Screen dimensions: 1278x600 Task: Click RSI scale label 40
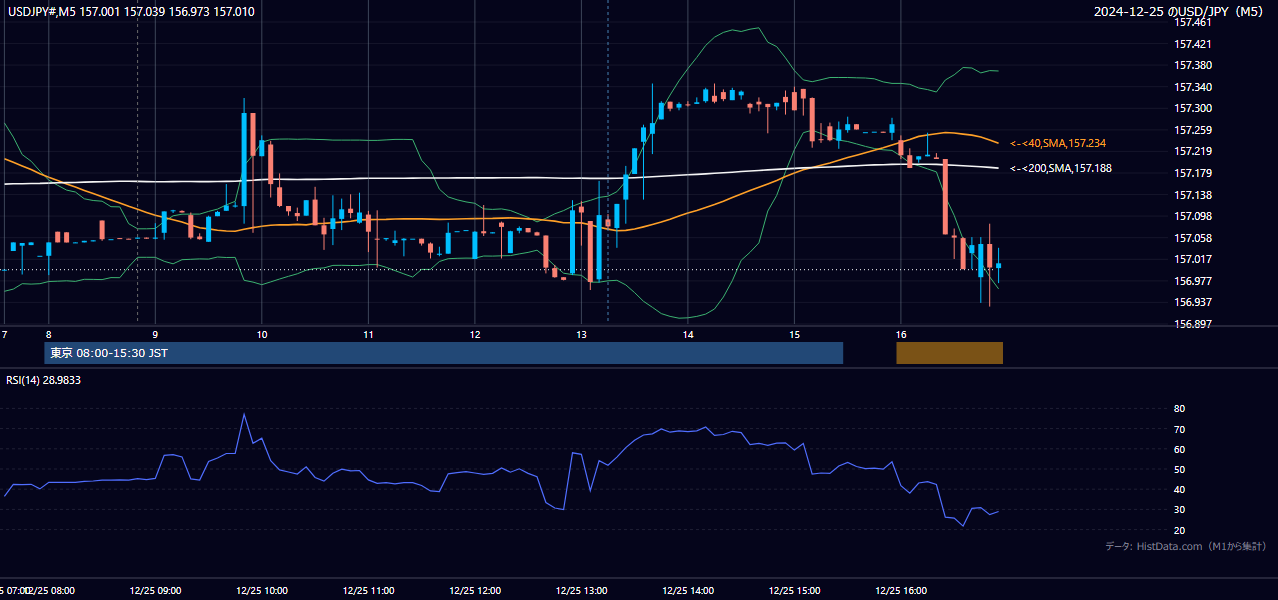[x=1180, y=490]
